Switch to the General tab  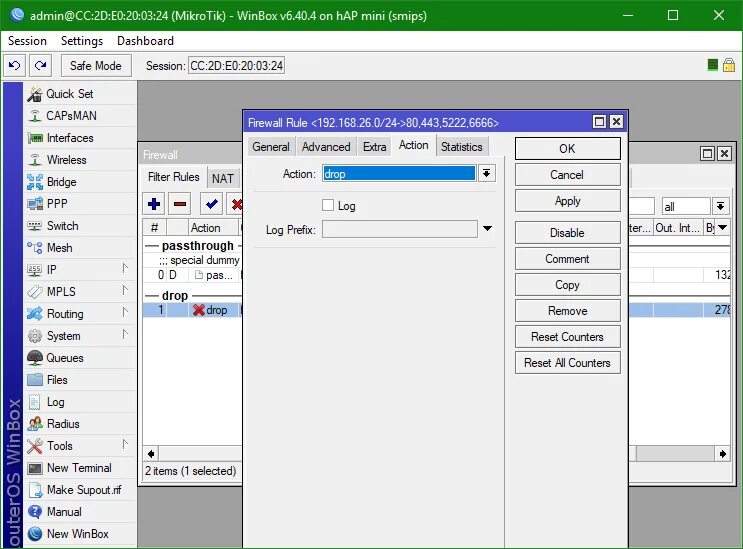tap(271, 147)
